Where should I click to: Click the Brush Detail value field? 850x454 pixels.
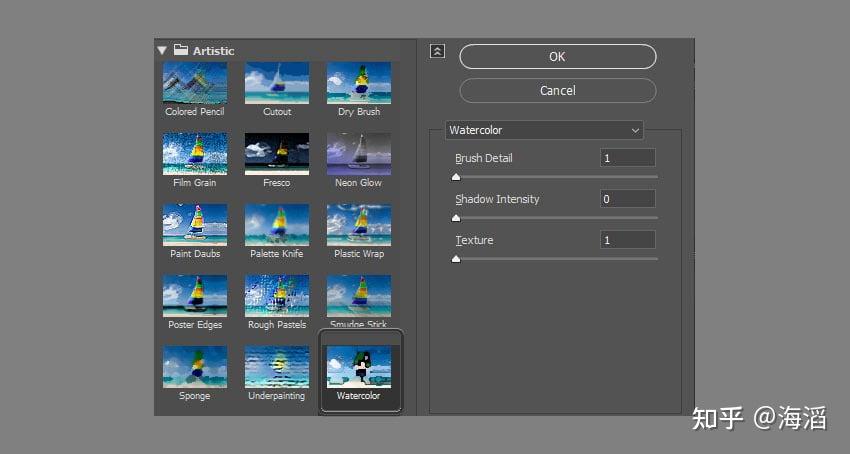[628, 158]
